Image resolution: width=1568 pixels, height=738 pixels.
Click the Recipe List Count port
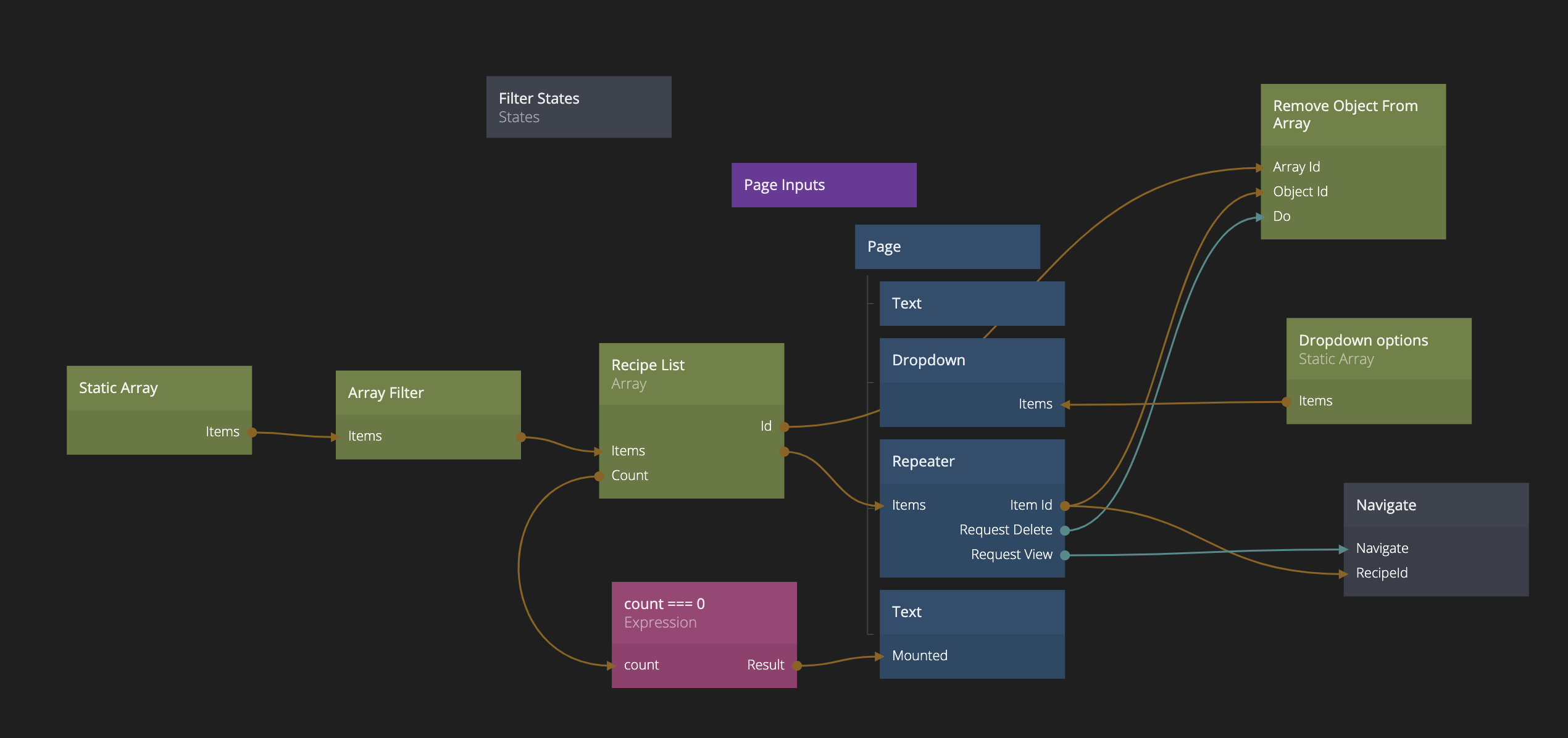coord(599,476)
